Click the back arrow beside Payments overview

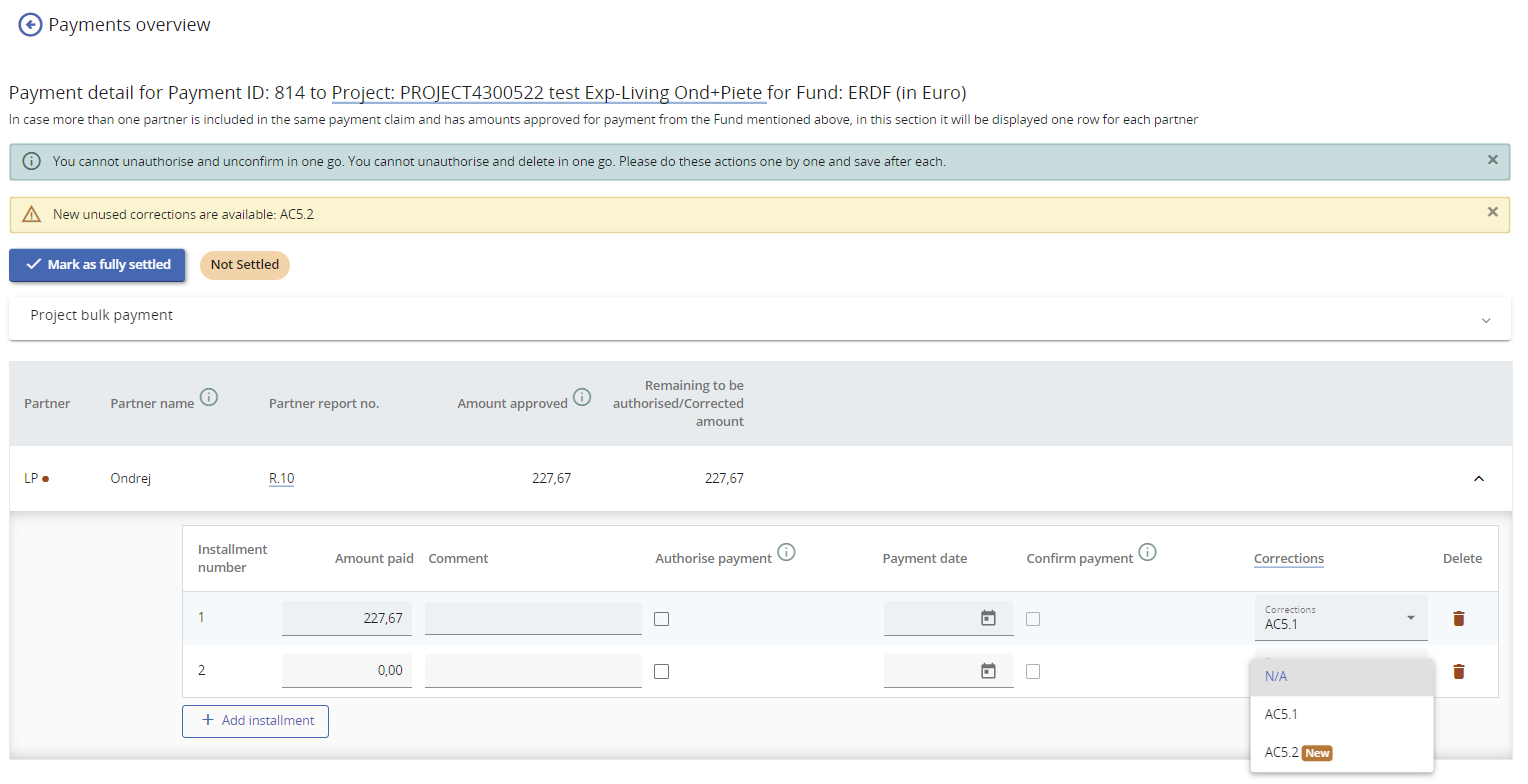(x=30, y=25)
